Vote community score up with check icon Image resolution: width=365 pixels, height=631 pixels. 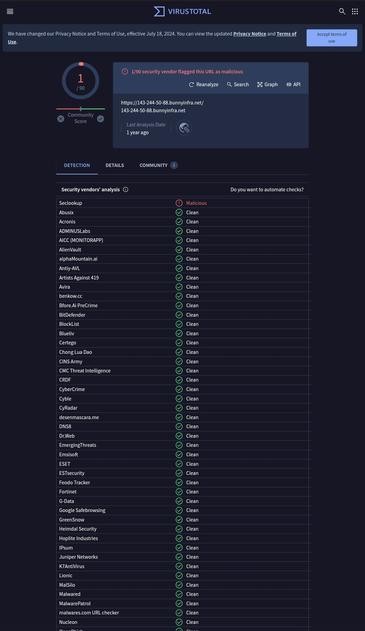point(100,119)
